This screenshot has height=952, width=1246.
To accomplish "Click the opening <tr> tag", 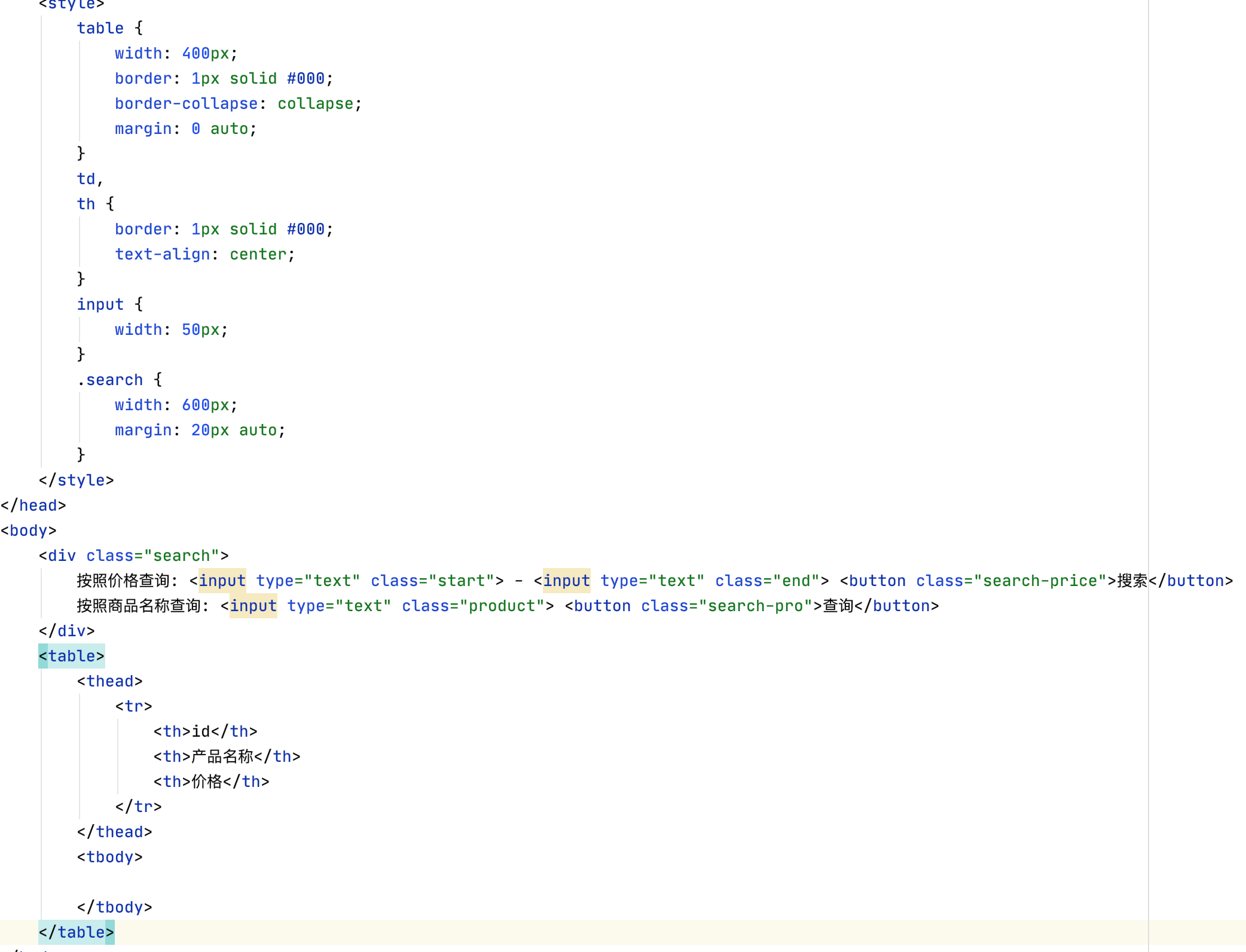I will [134, 706].
